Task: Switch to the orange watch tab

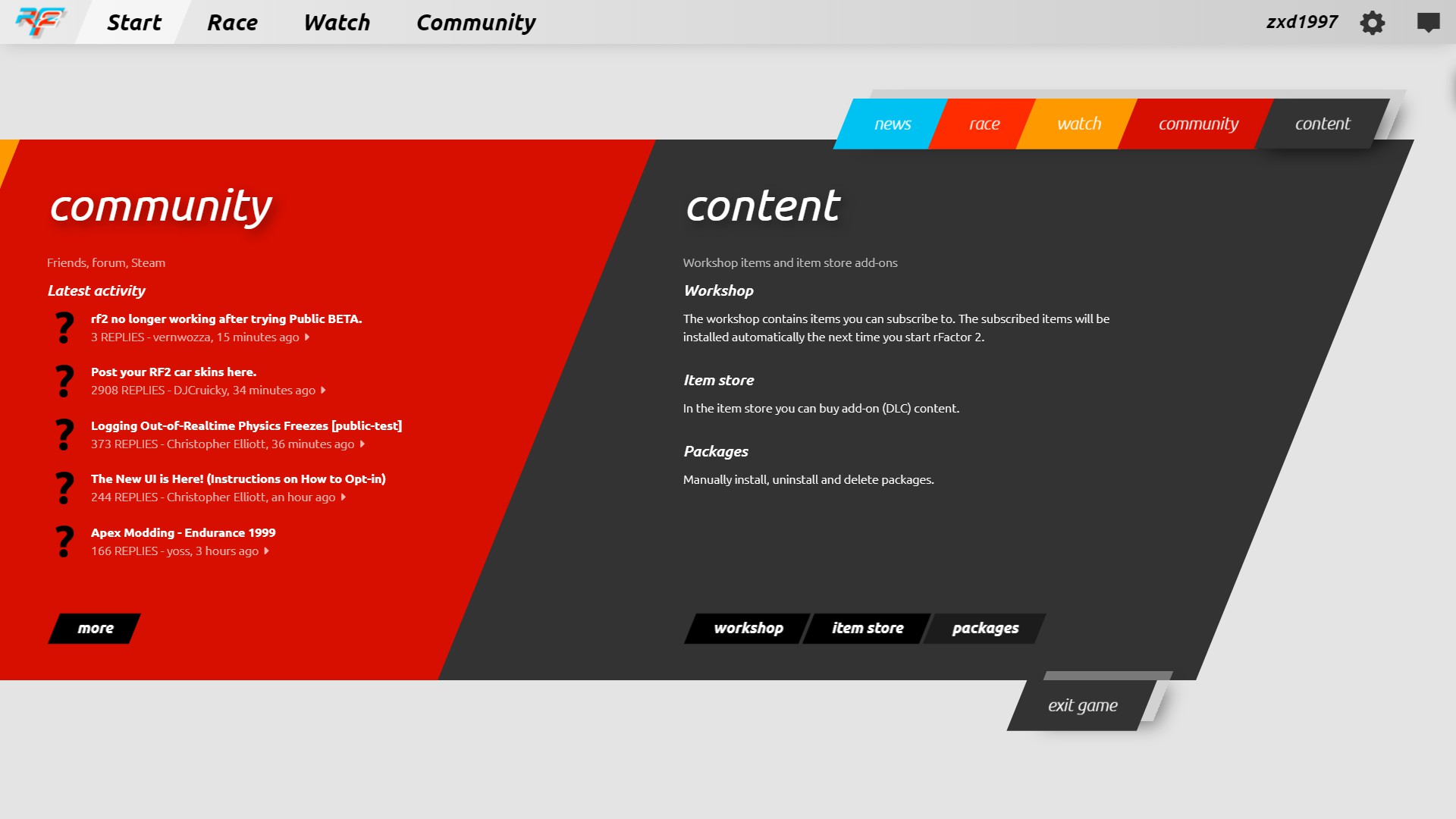Action: click(x=1079, y=124)
